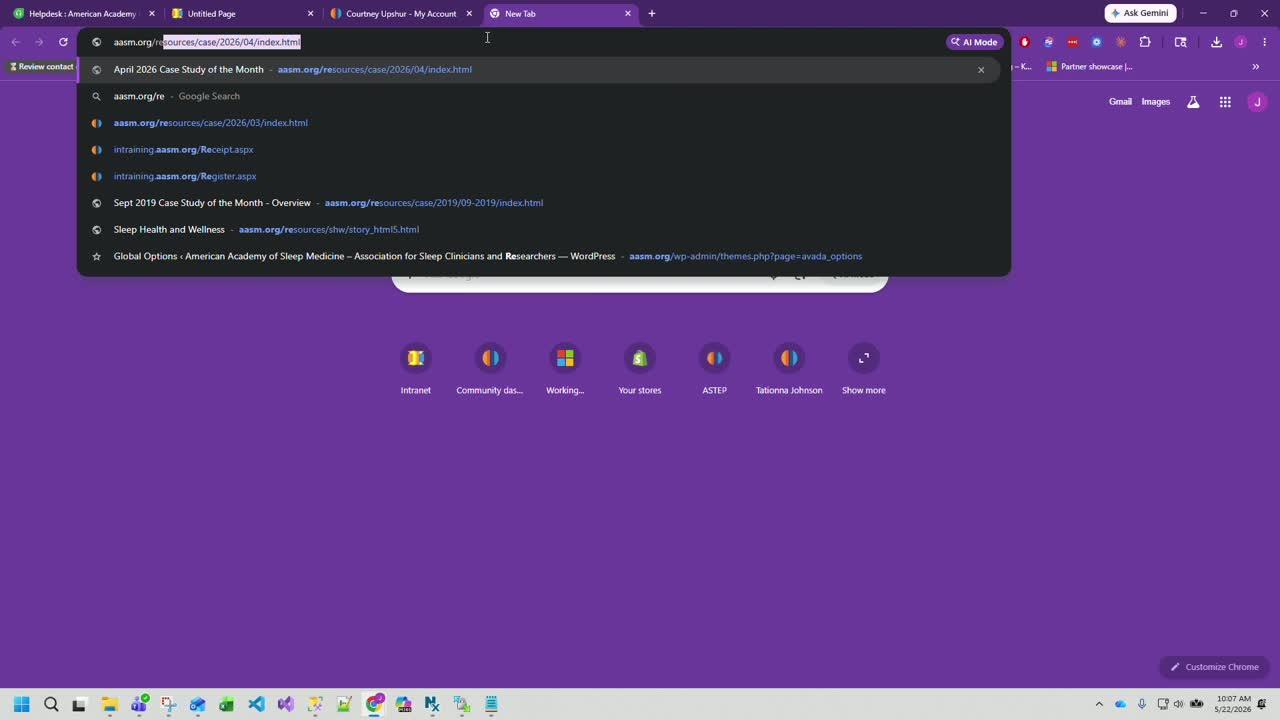The height and width of the screenshot is (720, 1280).
Task: Open the Windows Start menu
Action: (x=22, y=704)
